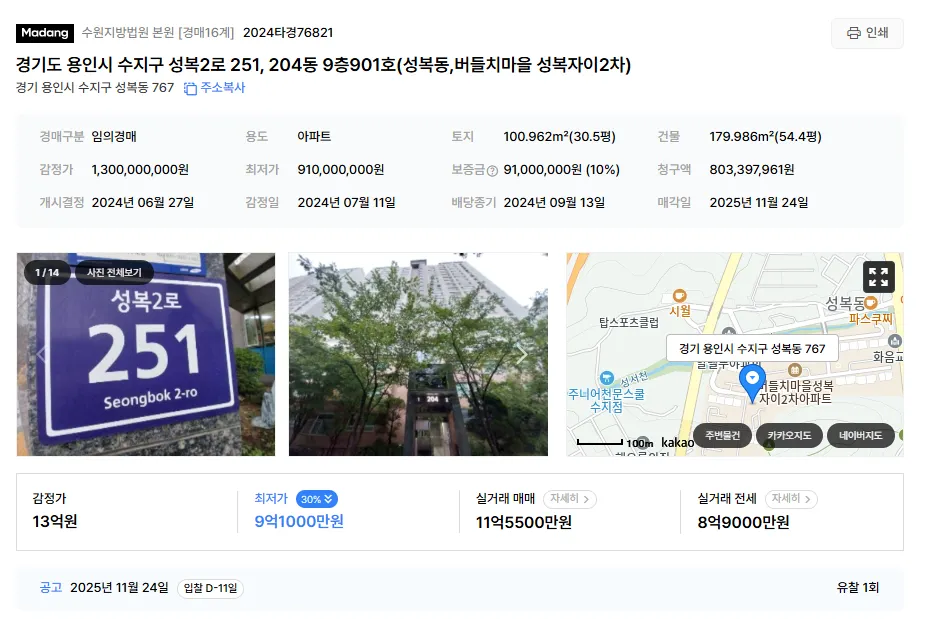
Task: Select the 시월 cafe marker on map
Action: pyautogui.click(x=679, y=295)
